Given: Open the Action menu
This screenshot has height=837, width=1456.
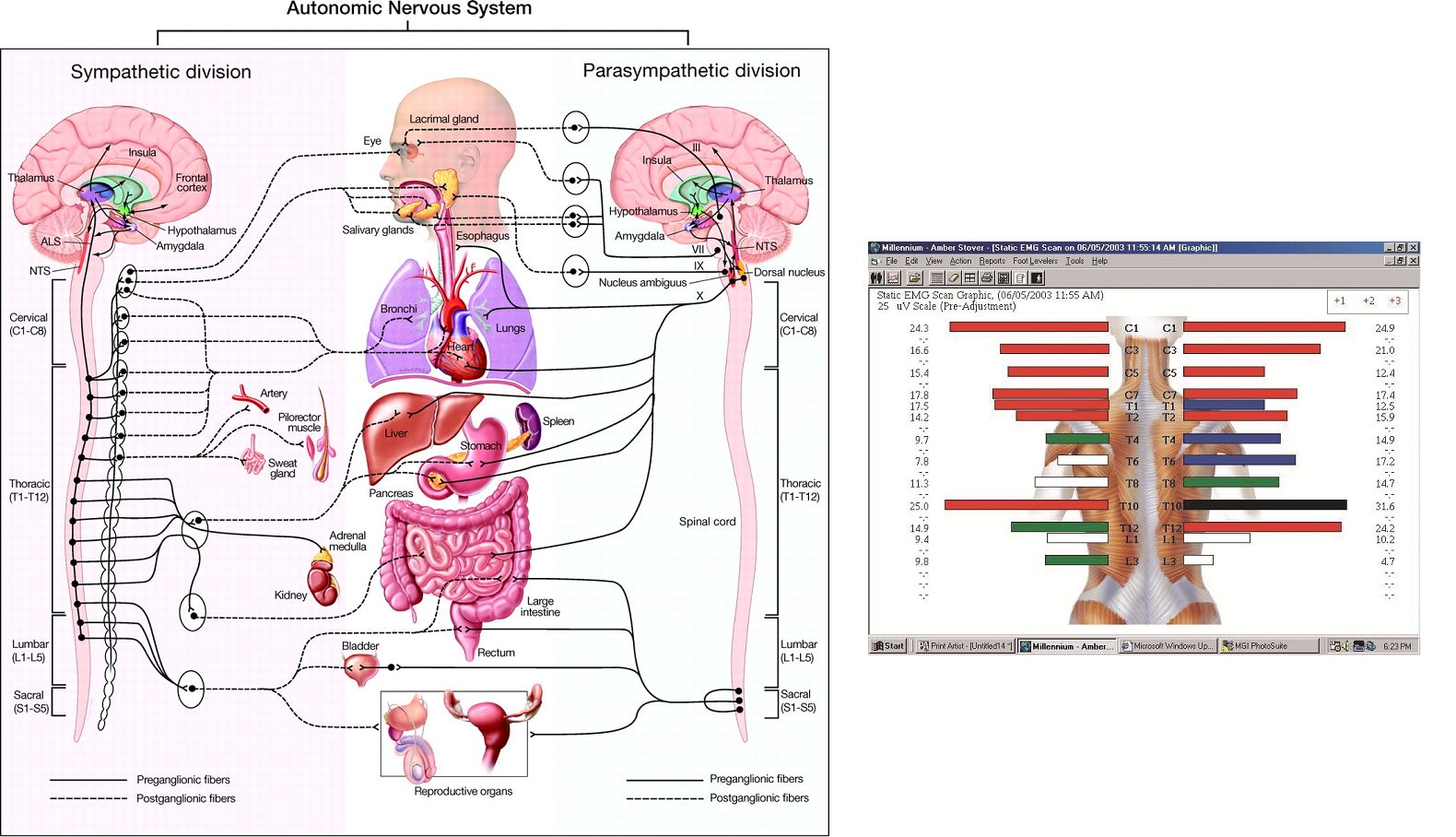Looking at the screenshot, I should [960, 261].
